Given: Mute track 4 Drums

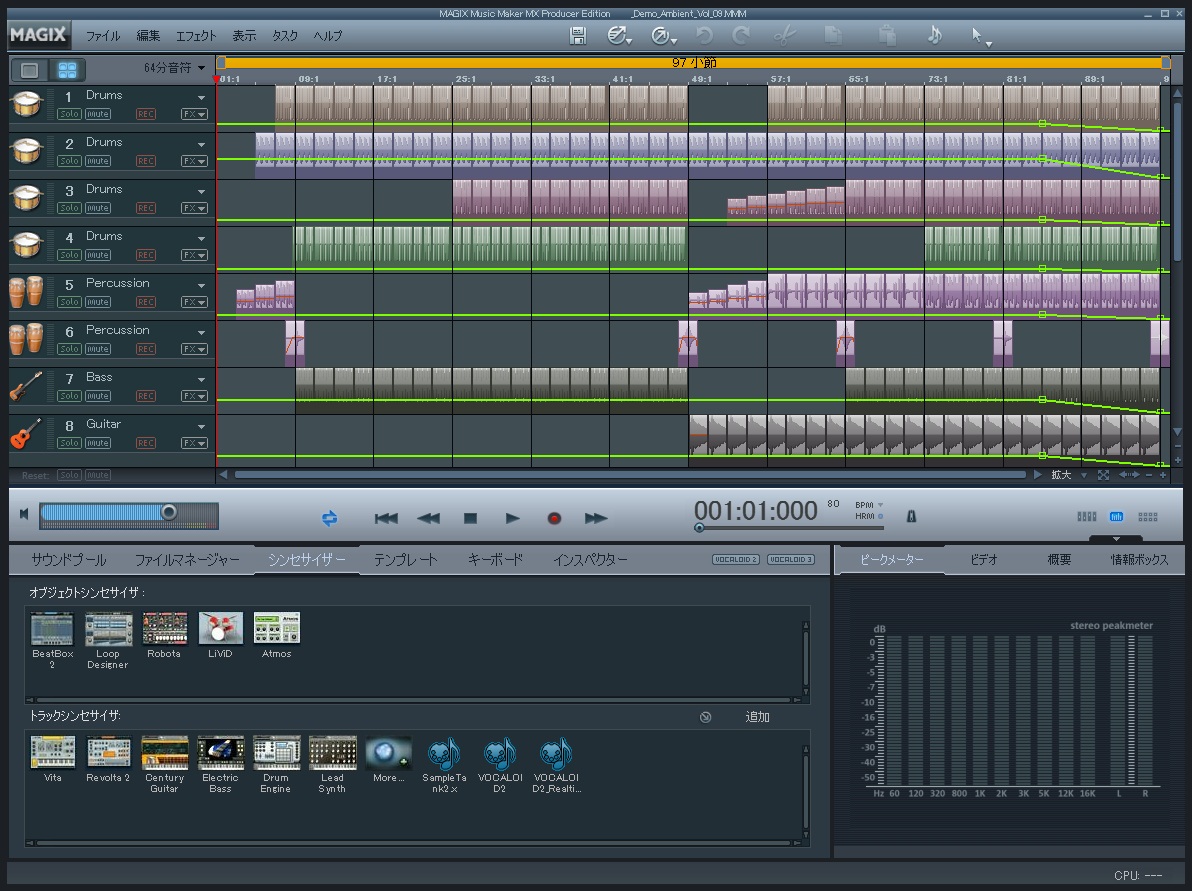Looking at the screenshot, I should pyautogui.click(x=98, y=255).
